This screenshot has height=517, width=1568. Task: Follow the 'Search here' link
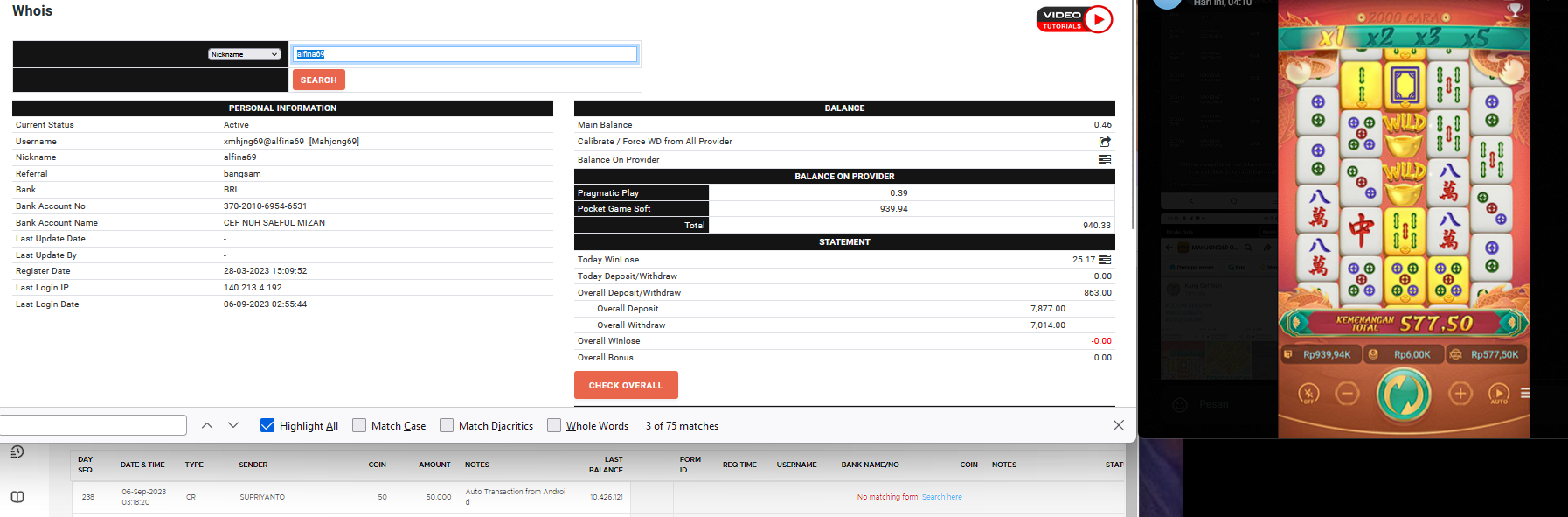942,497
